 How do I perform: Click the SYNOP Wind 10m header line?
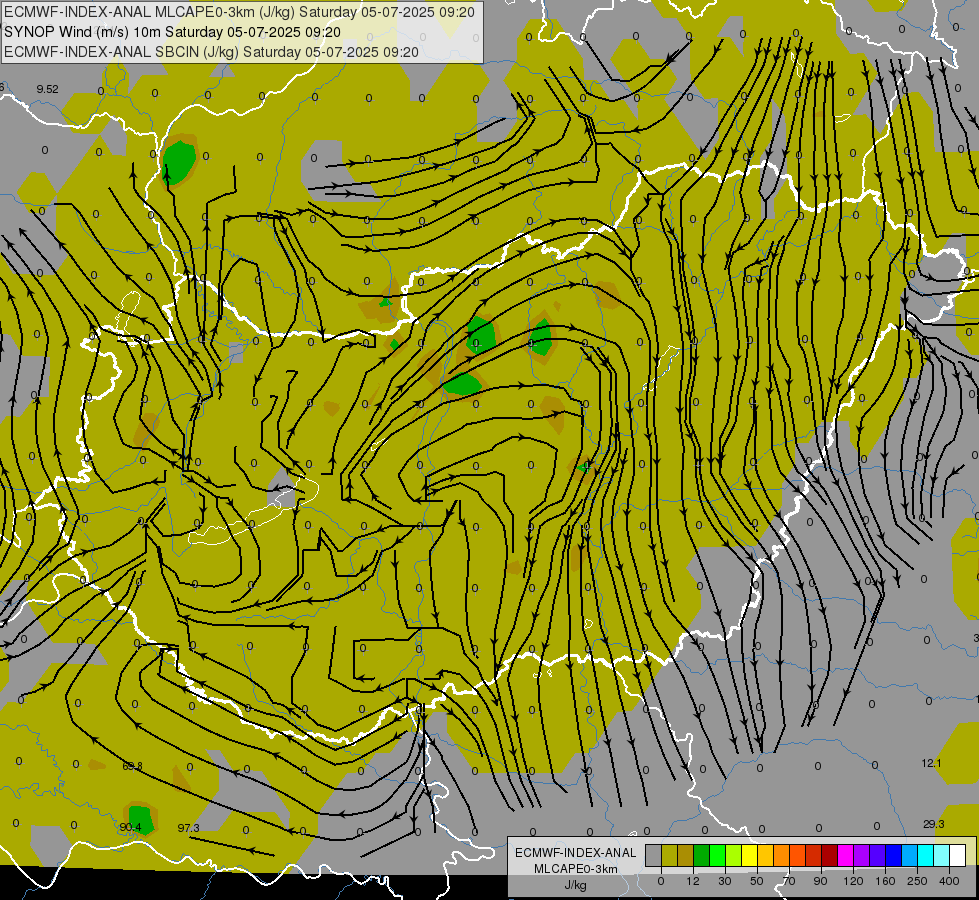coord(172,32)
